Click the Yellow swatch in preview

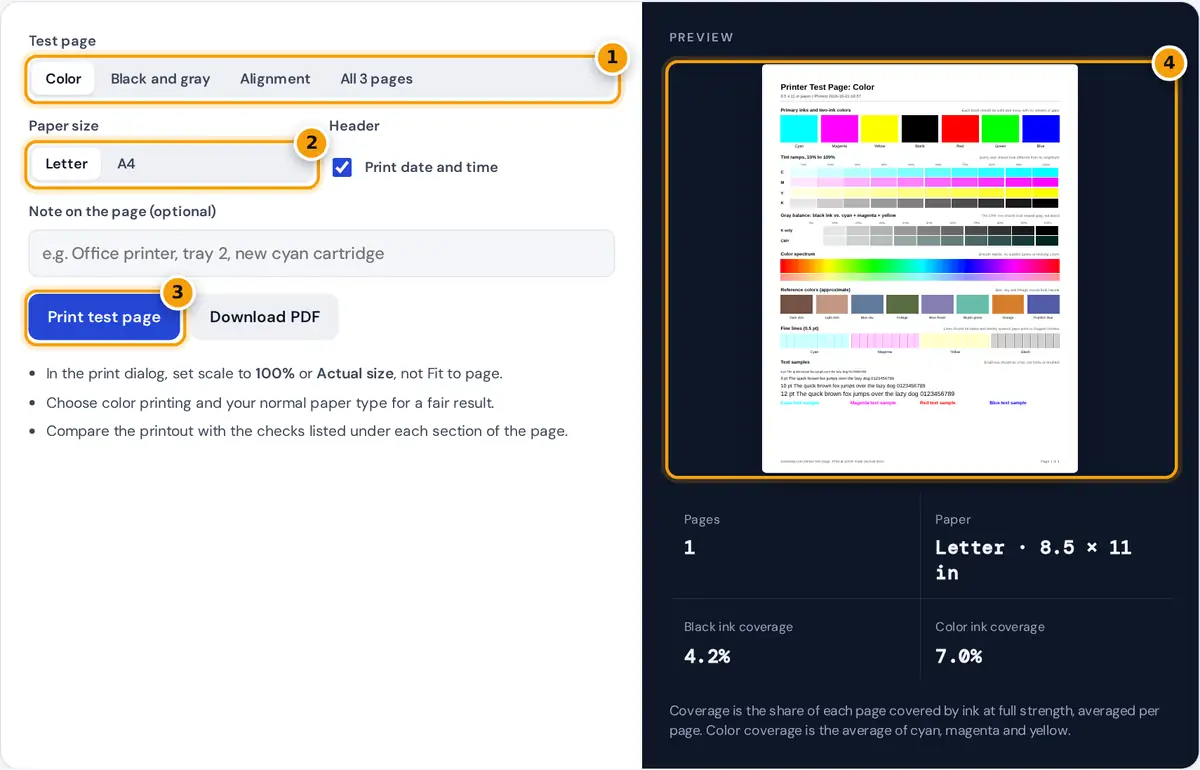point(879,129)
